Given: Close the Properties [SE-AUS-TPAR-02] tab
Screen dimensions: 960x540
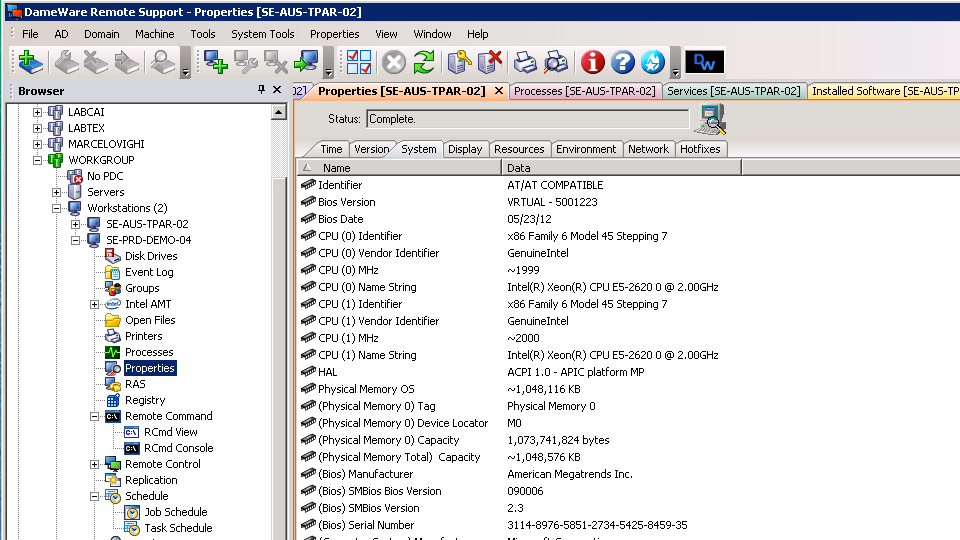Looking at the screenshot, I should point(498,91).
